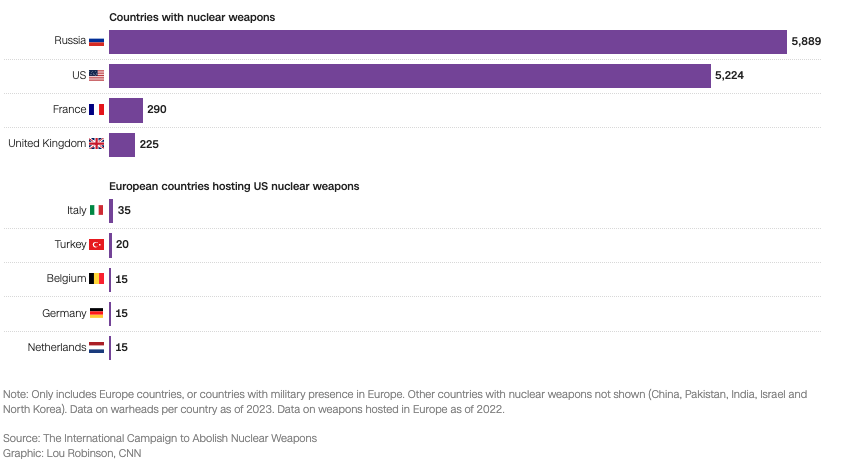This screenshot has width=858, height=473.
Task: Click the 'Countries with nuclear weapons' heading
Action: tap(192, 18)
